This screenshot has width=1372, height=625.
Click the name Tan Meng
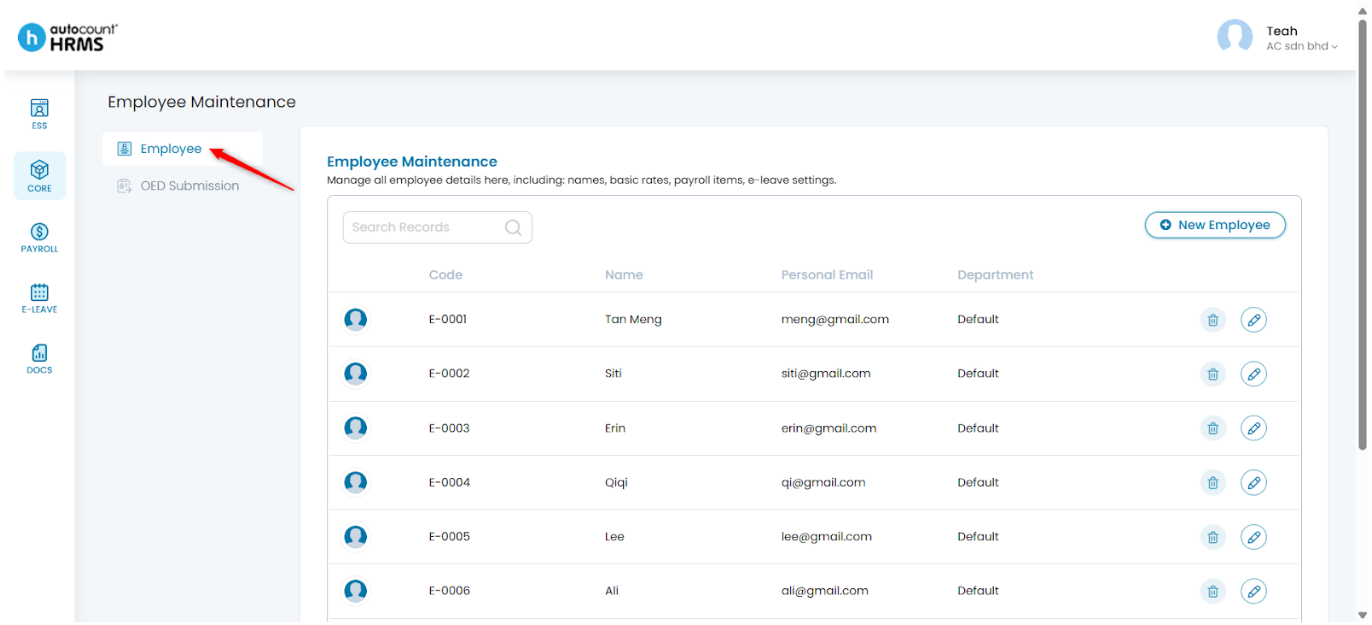[x=633, y=320]
